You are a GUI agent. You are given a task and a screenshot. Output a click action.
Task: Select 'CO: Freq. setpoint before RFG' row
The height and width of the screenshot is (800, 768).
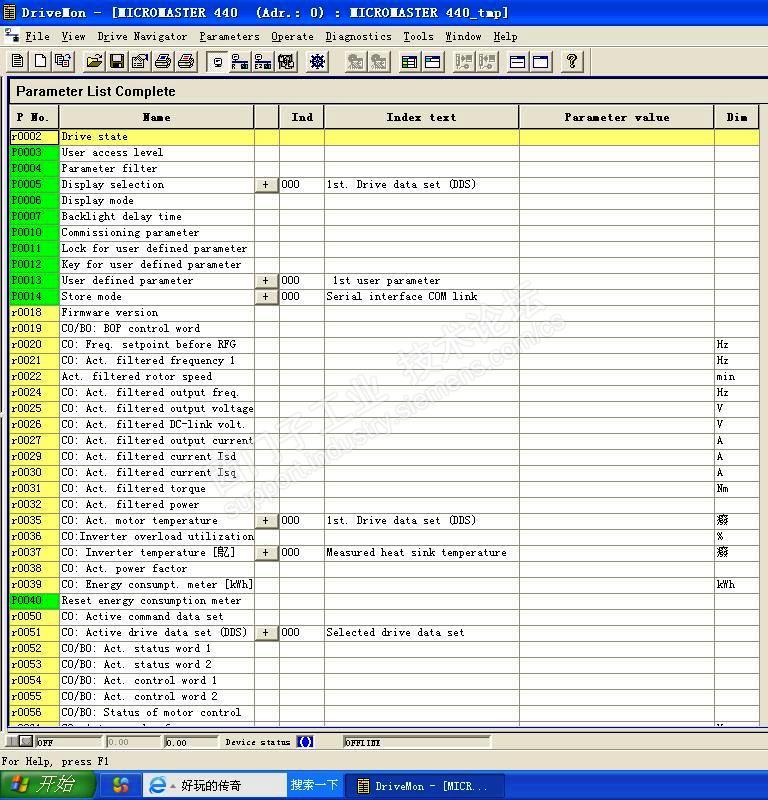(384, 344)
